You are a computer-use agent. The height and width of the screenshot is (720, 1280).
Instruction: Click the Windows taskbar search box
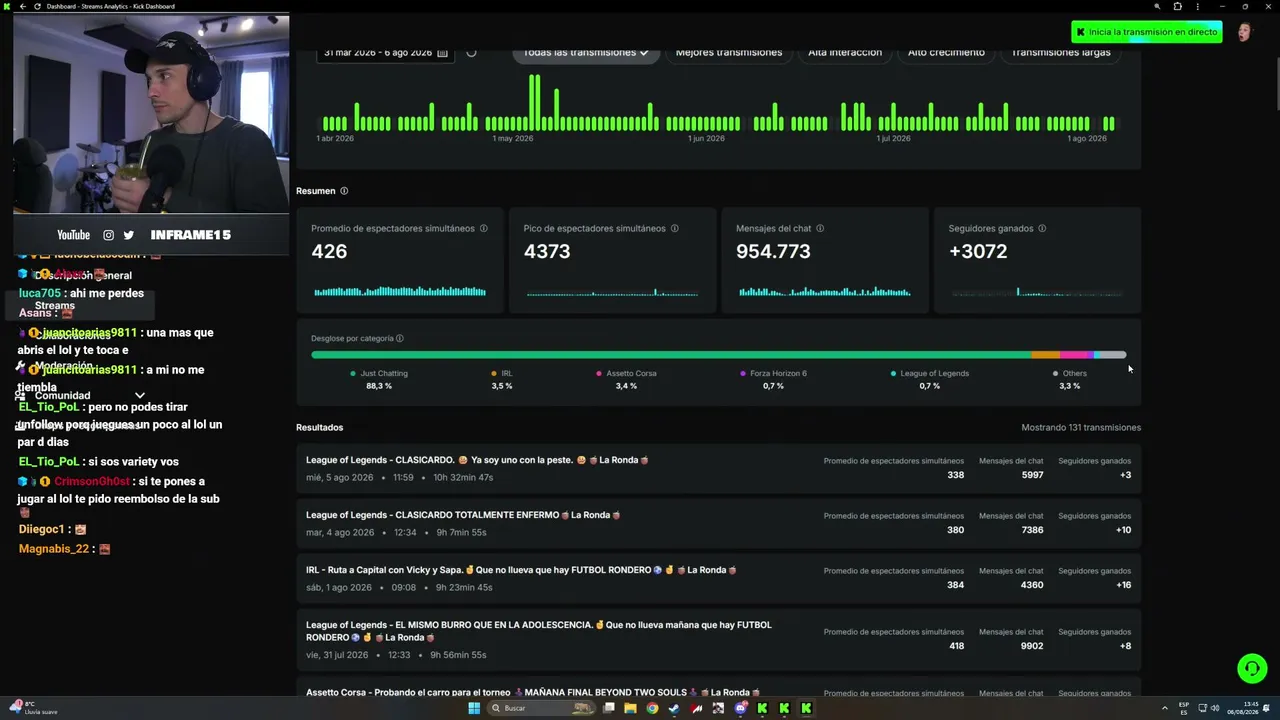(540, 708)
